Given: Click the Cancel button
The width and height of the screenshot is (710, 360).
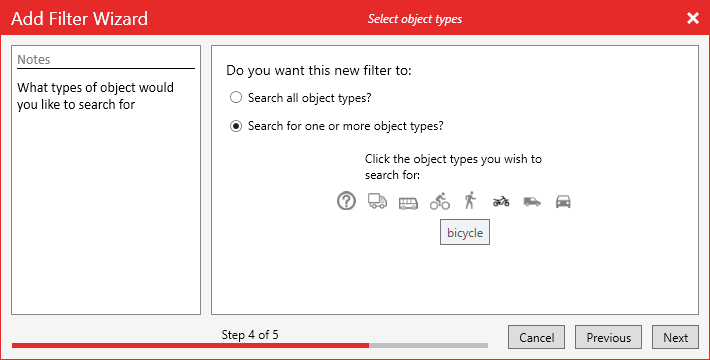Looking at the screenshot, I should point(537,337).
